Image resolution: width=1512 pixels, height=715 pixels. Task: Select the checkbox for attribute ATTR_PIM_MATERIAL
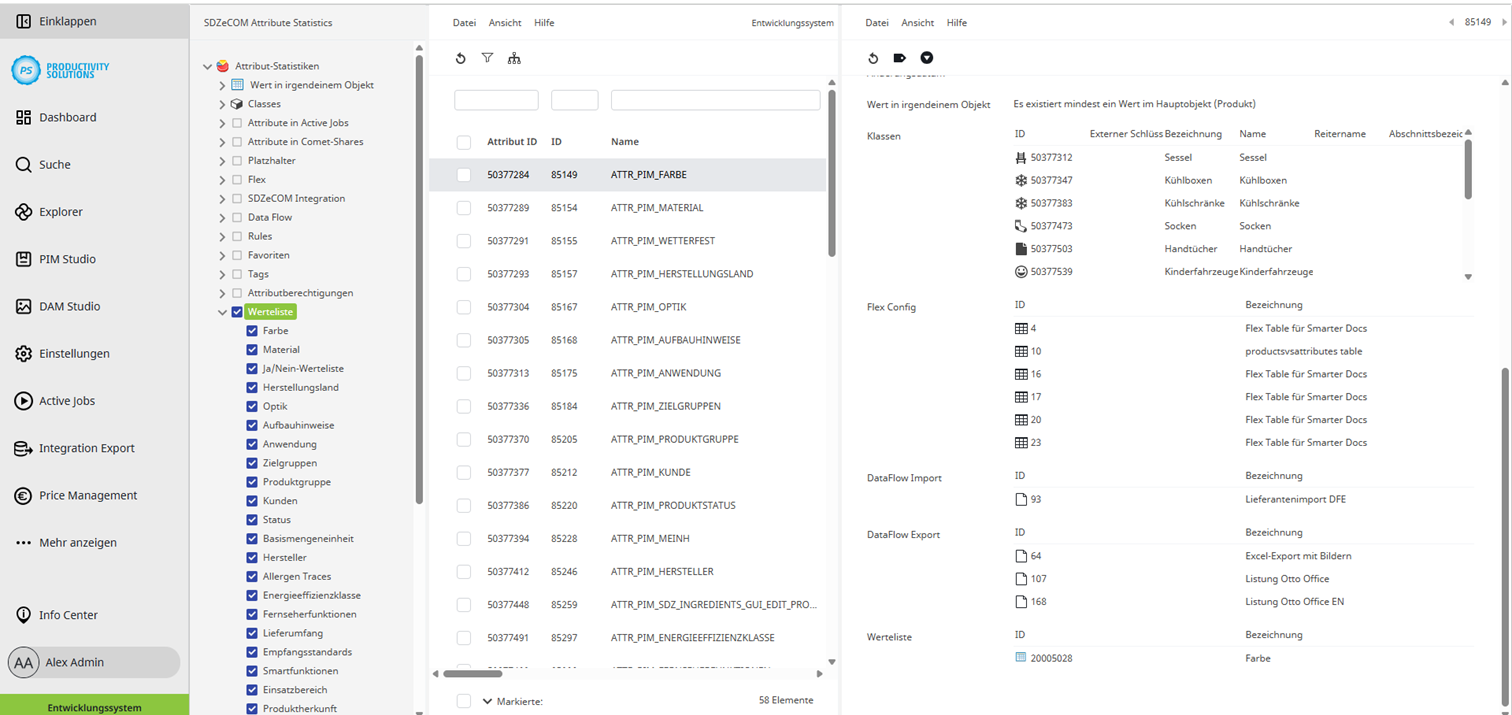463,207
